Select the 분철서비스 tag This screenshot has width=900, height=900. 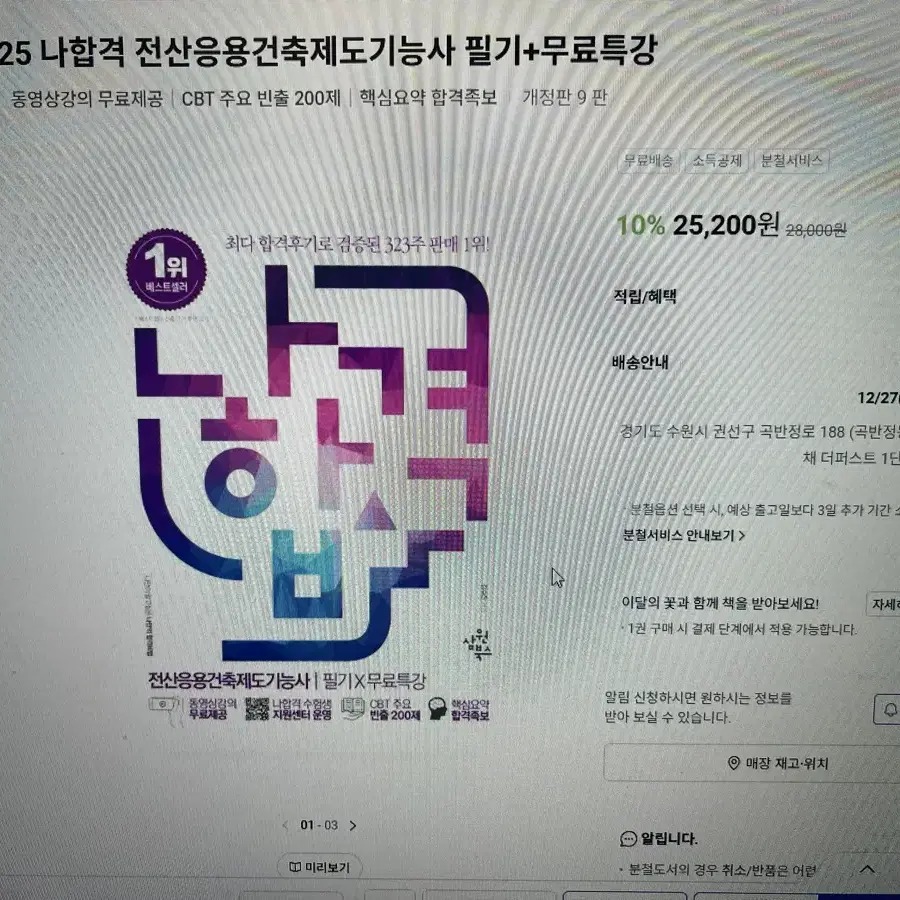tap(792, 160)
